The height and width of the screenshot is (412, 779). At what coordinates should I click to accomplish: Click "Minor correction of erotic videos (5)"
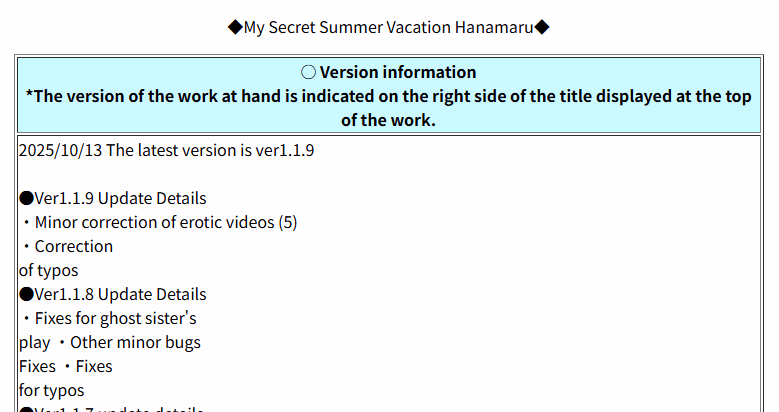[166, 222]
